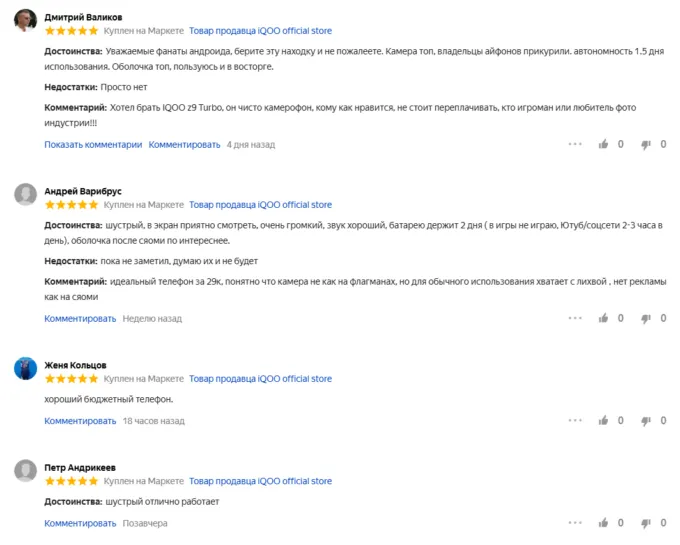This screenshot has width=680, height=545.
Task: Click Дмитрий Валиков's profile avatar
Action: [x=26, y=21]
